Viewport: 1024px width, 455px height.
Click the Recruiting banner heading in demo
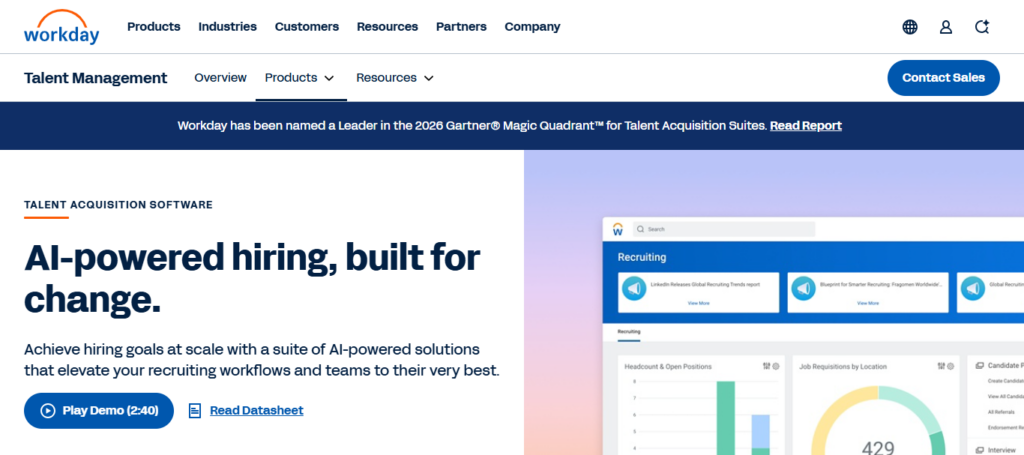coord(642,257)
